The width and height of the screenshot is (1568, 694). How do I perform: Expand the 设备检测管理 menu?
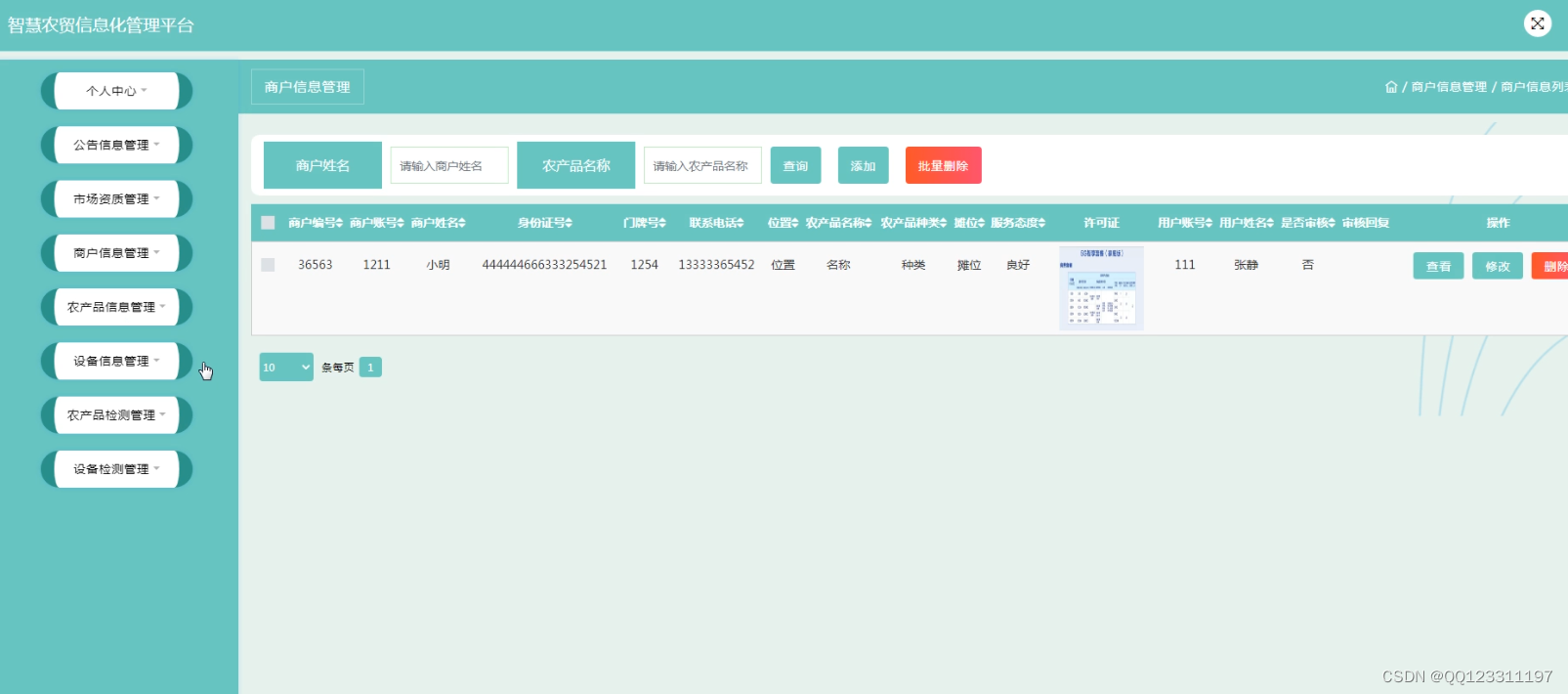point(116,469)
